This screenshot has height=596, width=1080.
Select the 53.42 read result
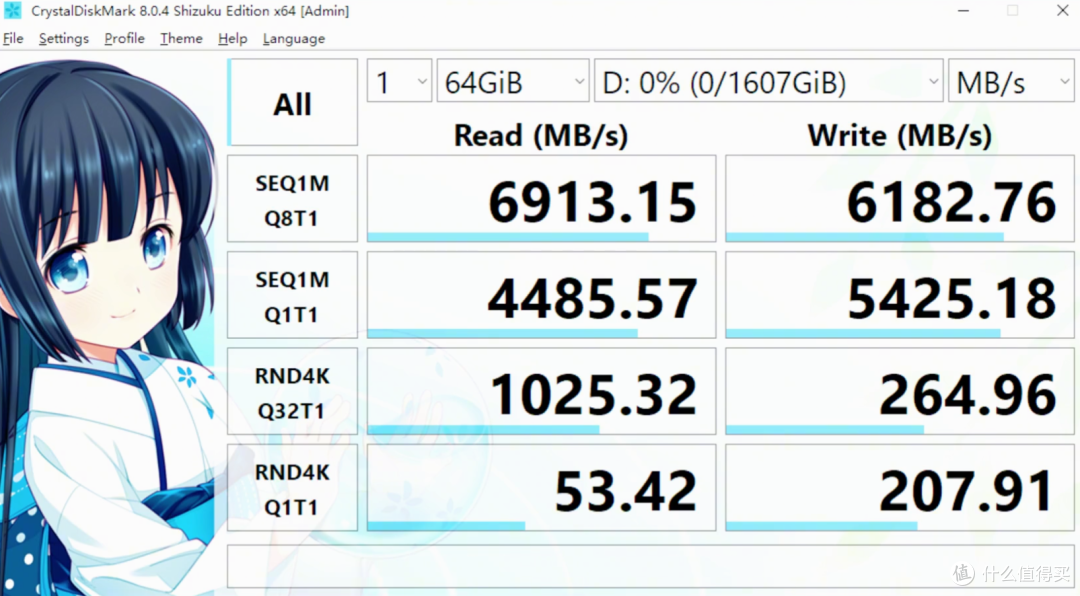[541, 489]
